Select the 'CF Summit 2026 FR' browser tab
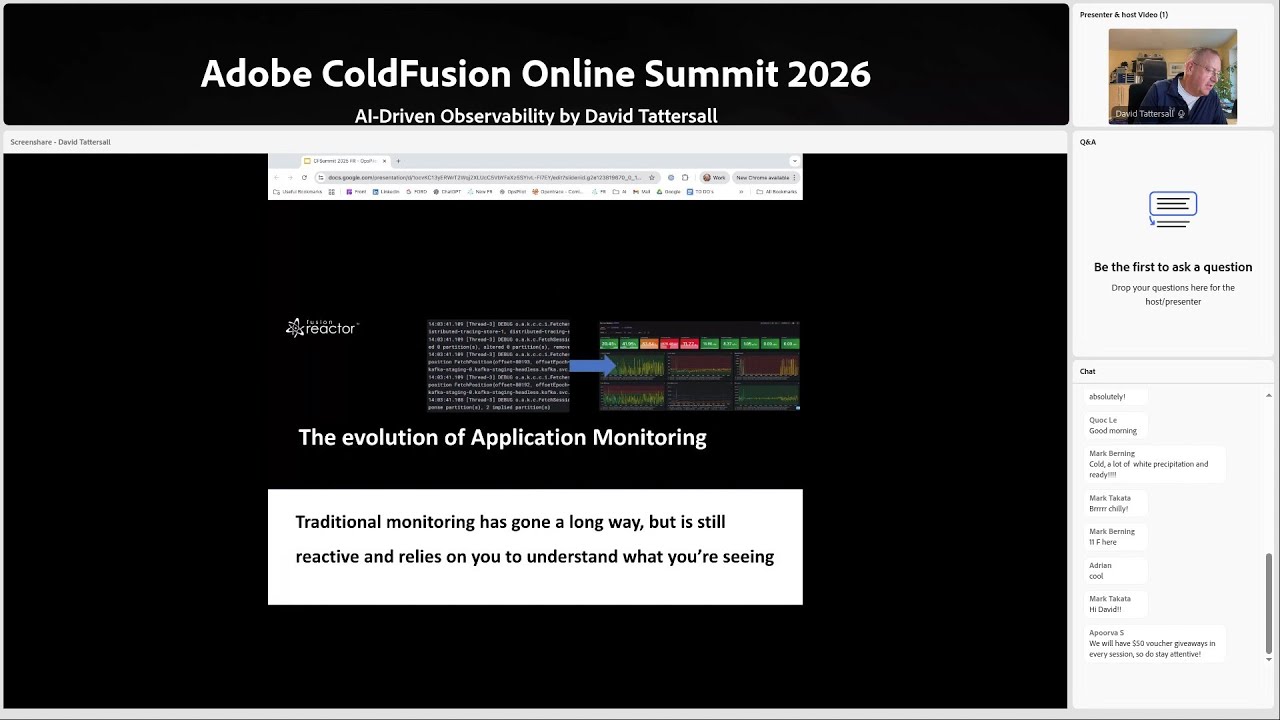Image resolution: width=1280 pixels, height=720 pixels. tap(344, 161)
